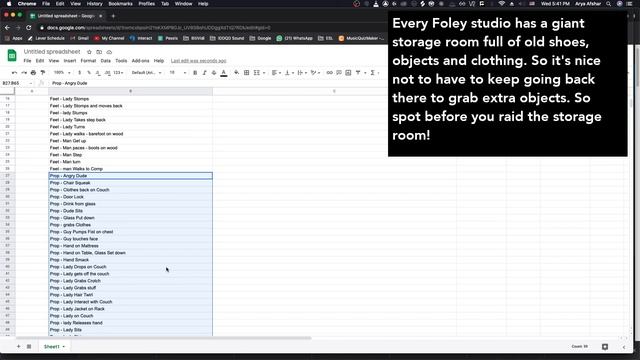The height and width of the screenshot is (360, 640).
Task: Open the borders tool
Action: click(247, 73)
